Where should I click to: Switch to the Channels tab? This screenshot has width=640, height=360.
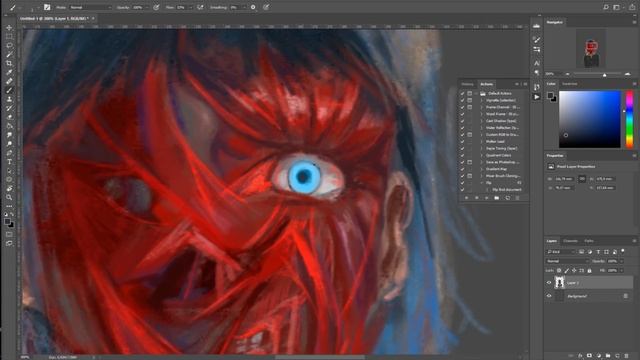(570, 241)
